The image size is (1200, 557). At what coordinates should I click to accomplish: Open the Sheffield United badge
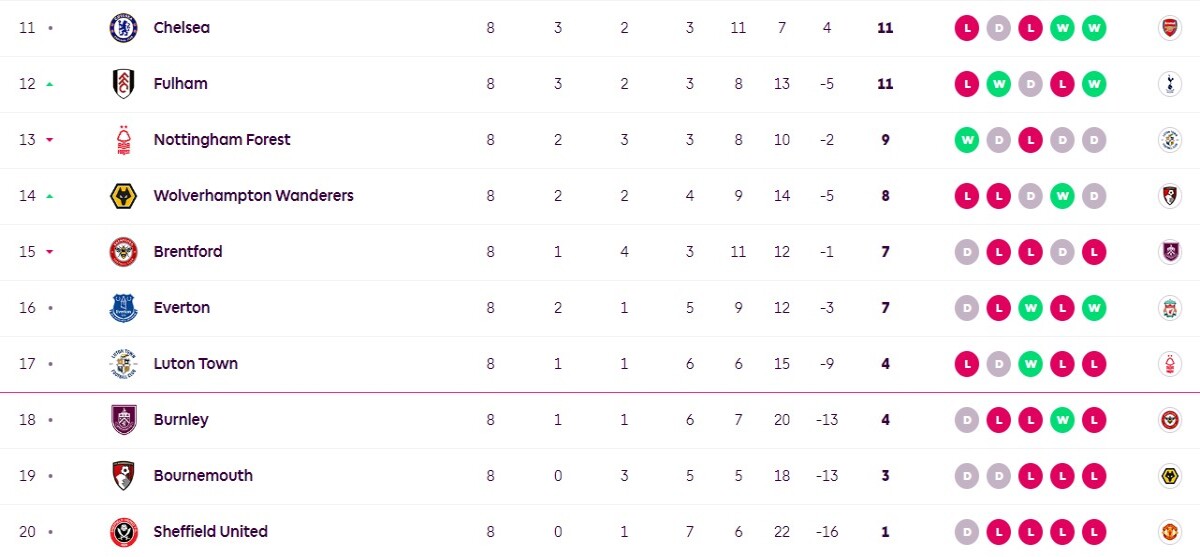[123, 532]
